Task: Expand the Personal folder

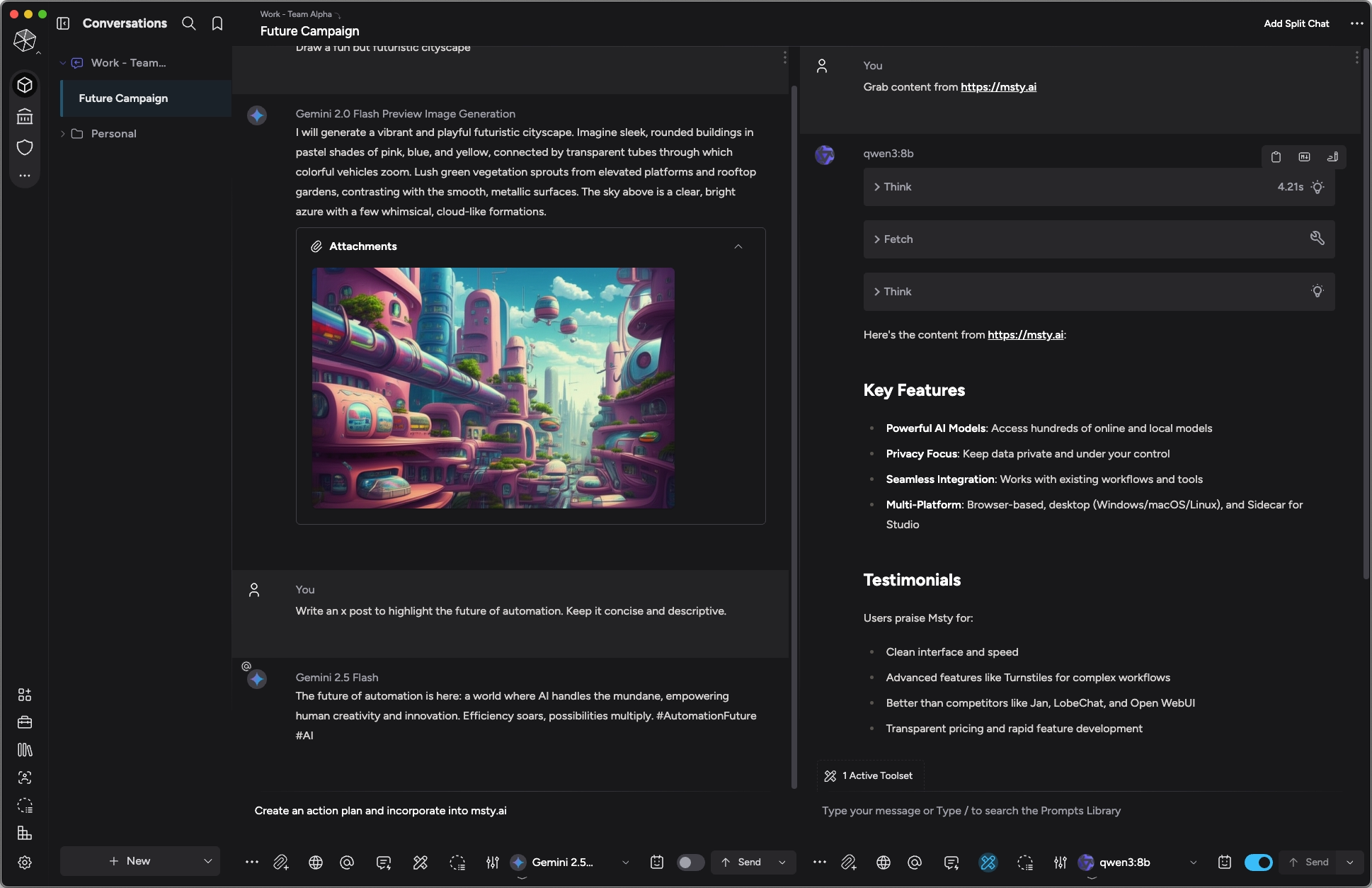Action: coord(63,134)
